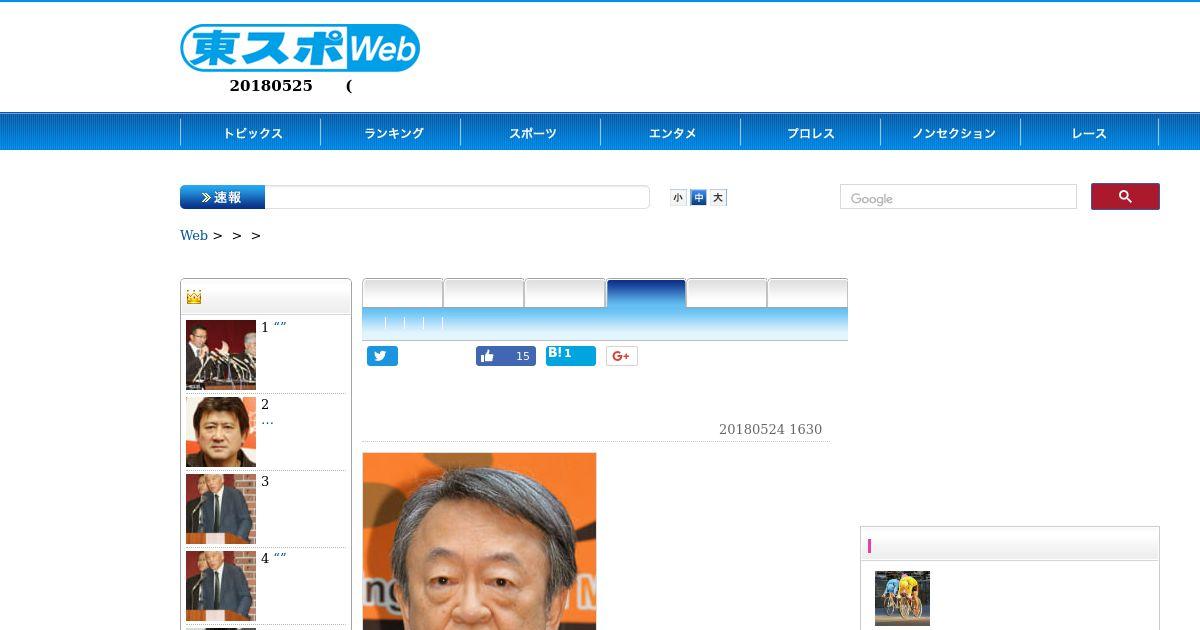Set font size to large (大)
Image resolution: width=1200 pixels, height=630 pixels.
pos(718,198)
